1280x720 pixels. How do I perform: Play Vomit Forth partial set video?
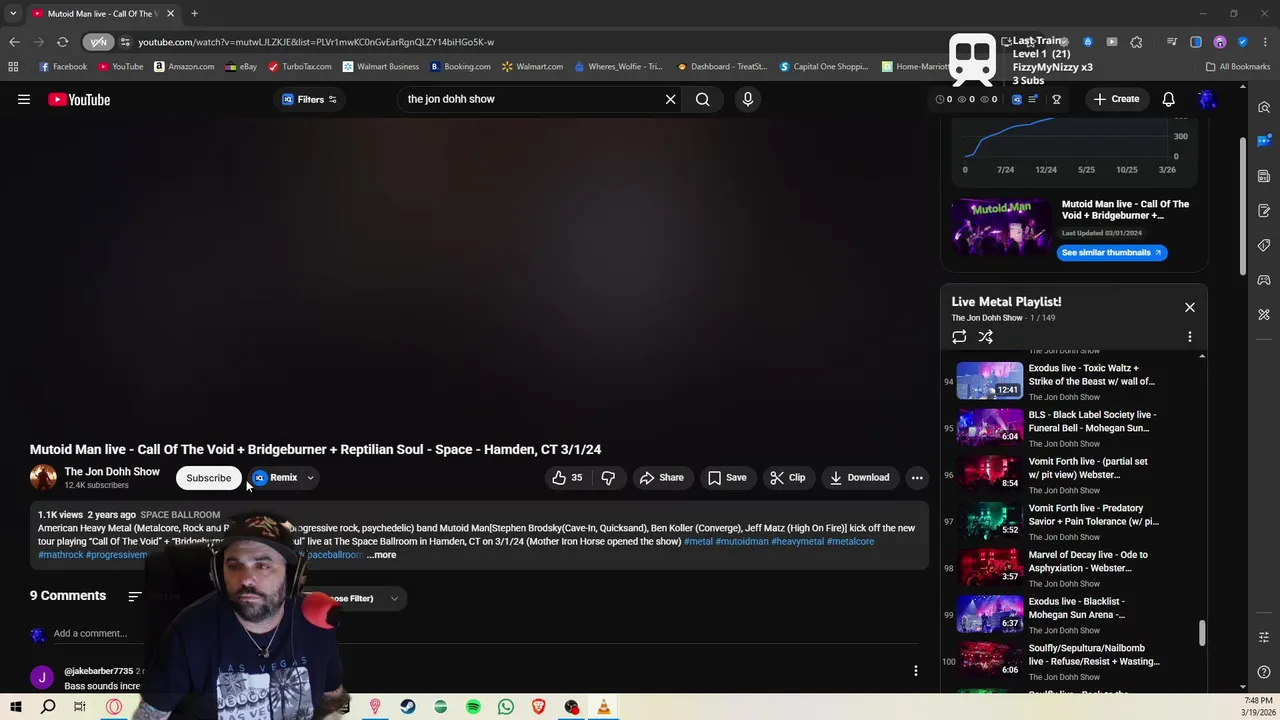click(x=1068, y=475)
